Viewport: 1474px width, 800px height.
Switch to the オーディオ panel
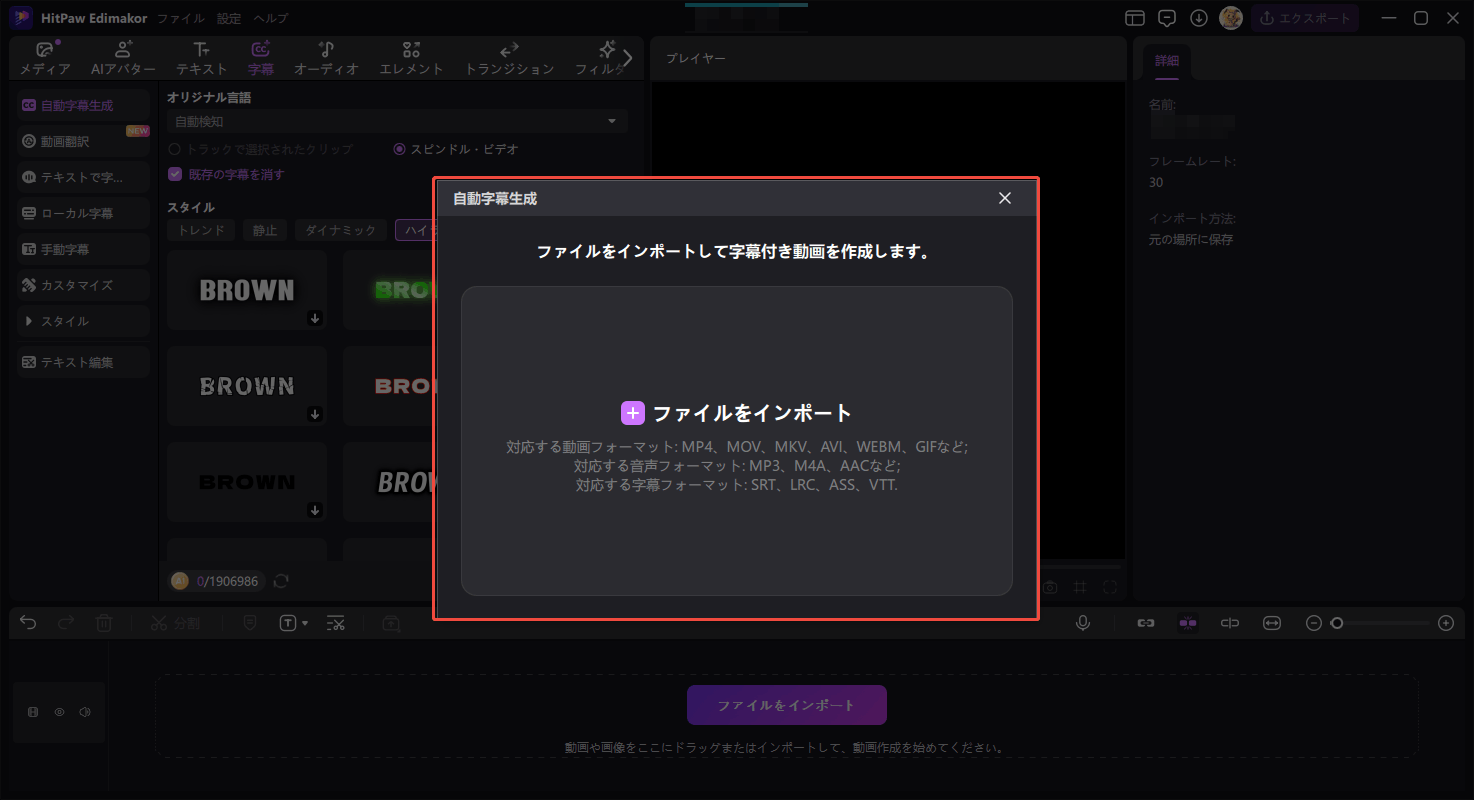click(x=325, y=57)
